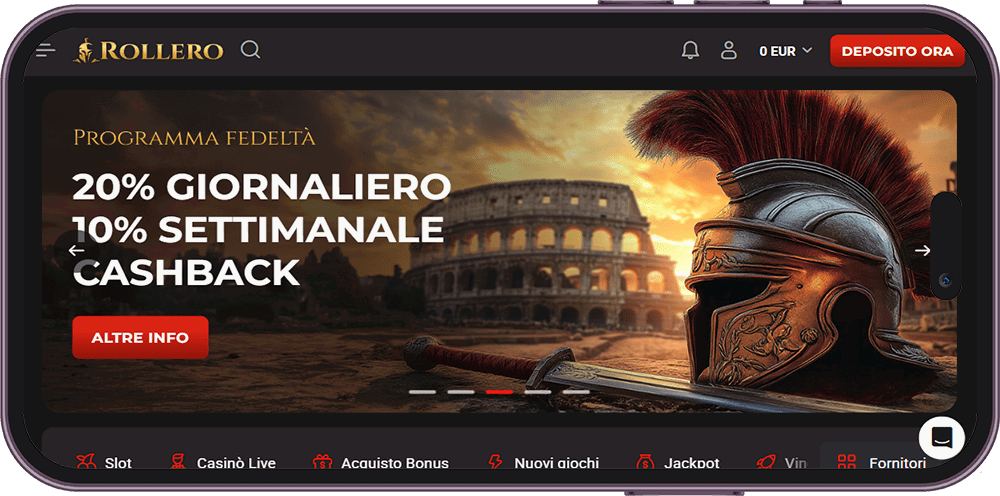Select the first carousel indicator
Viewport: 1000px width, 496px height.
click(x=422, y=391)
